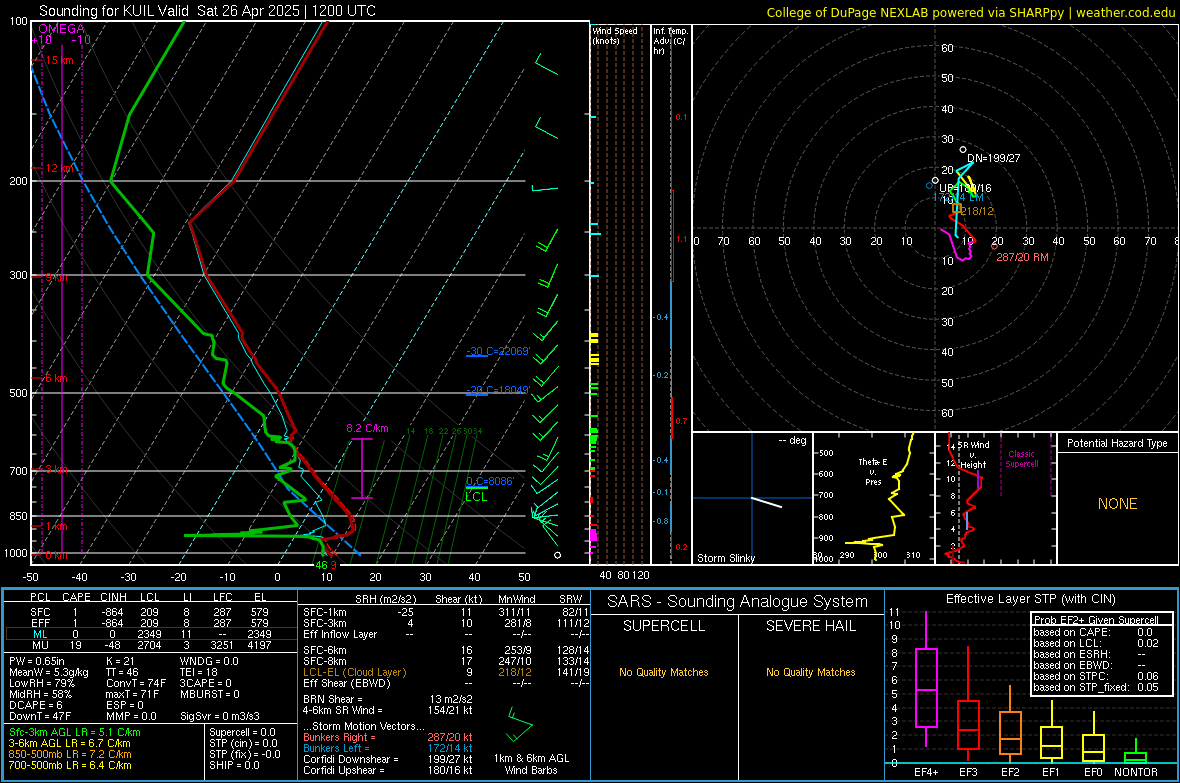
Task: Click the "LFC" column header
Action: click(222, 597)
